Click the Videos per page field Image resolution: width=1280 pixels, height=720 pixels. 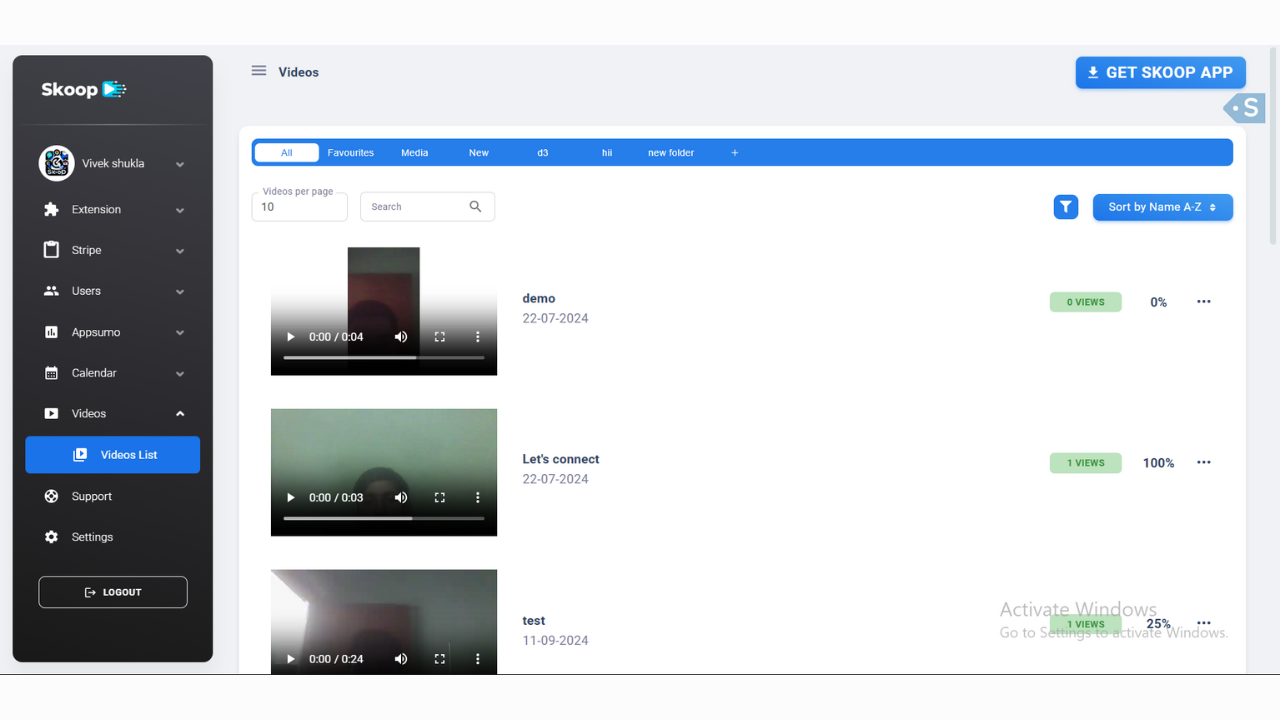[x=300, y=207]
